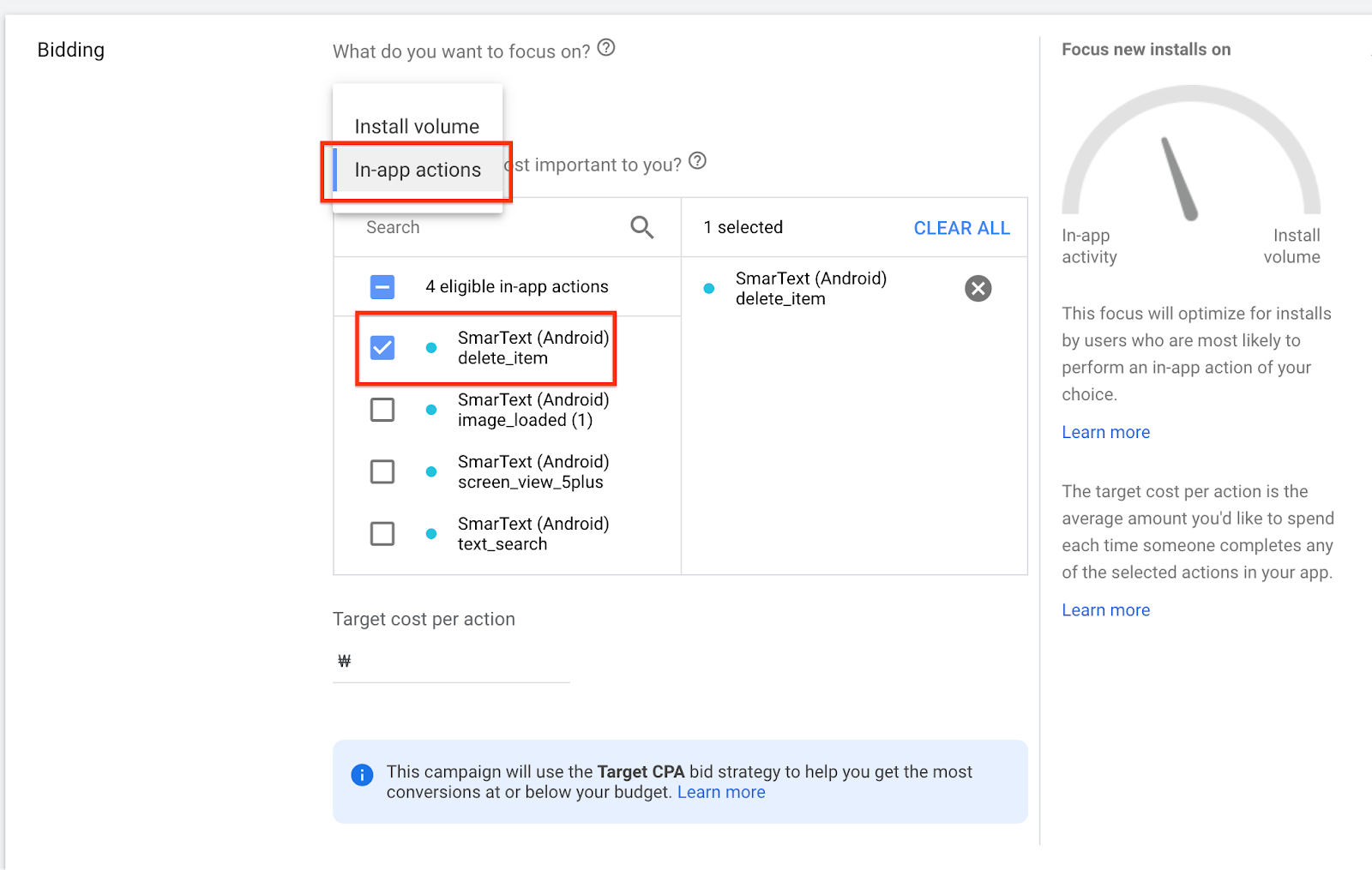Open Learn more link under in-app focus description

(x=1105, y=433)
